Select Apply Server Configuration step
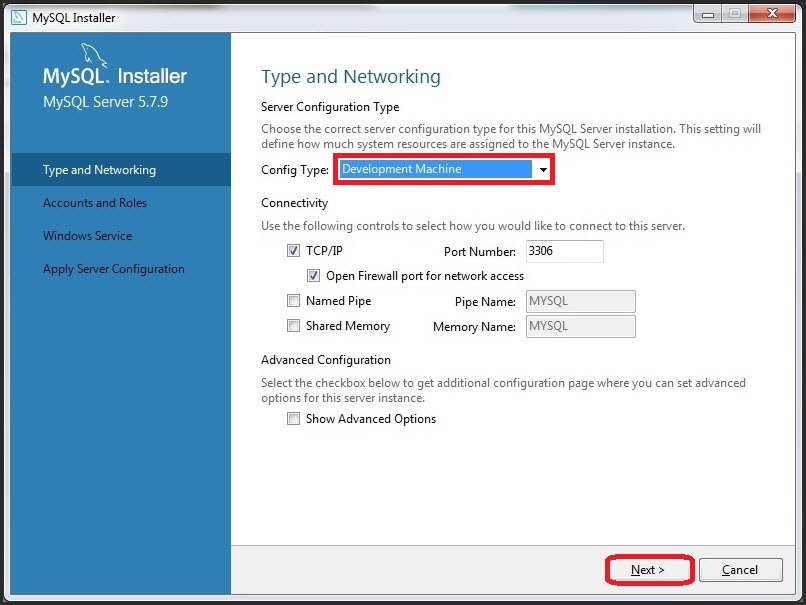 tap(114, 269)
